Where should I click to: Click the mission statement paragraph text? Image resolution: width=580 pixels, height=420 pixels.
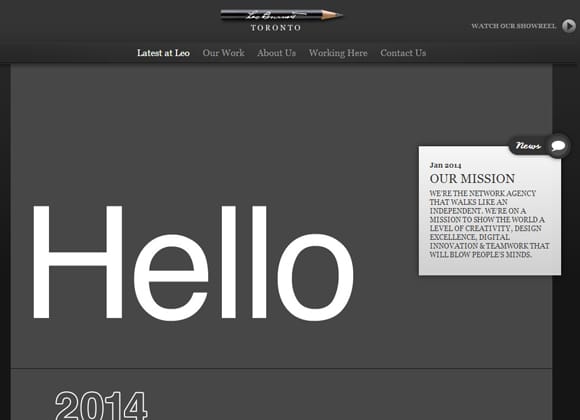(x=489, y=224)
